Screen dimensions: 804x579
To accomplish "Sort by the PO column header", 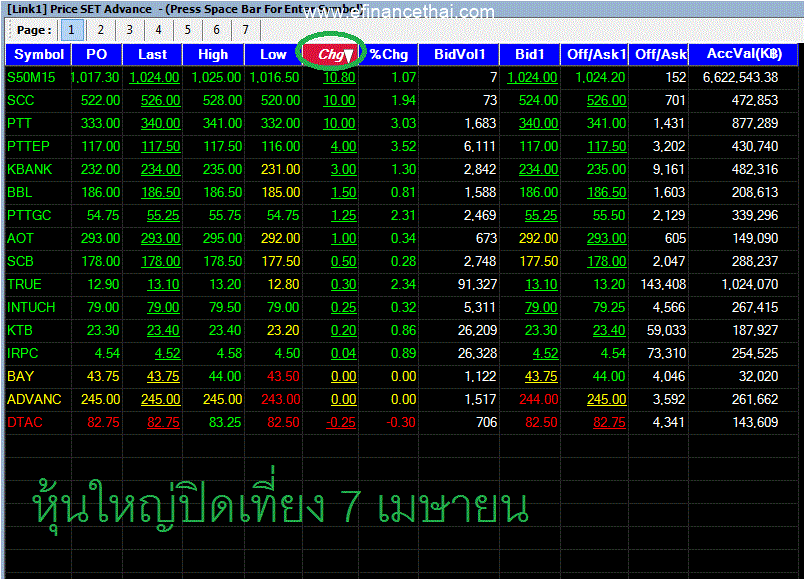I will tap(97, 54).
